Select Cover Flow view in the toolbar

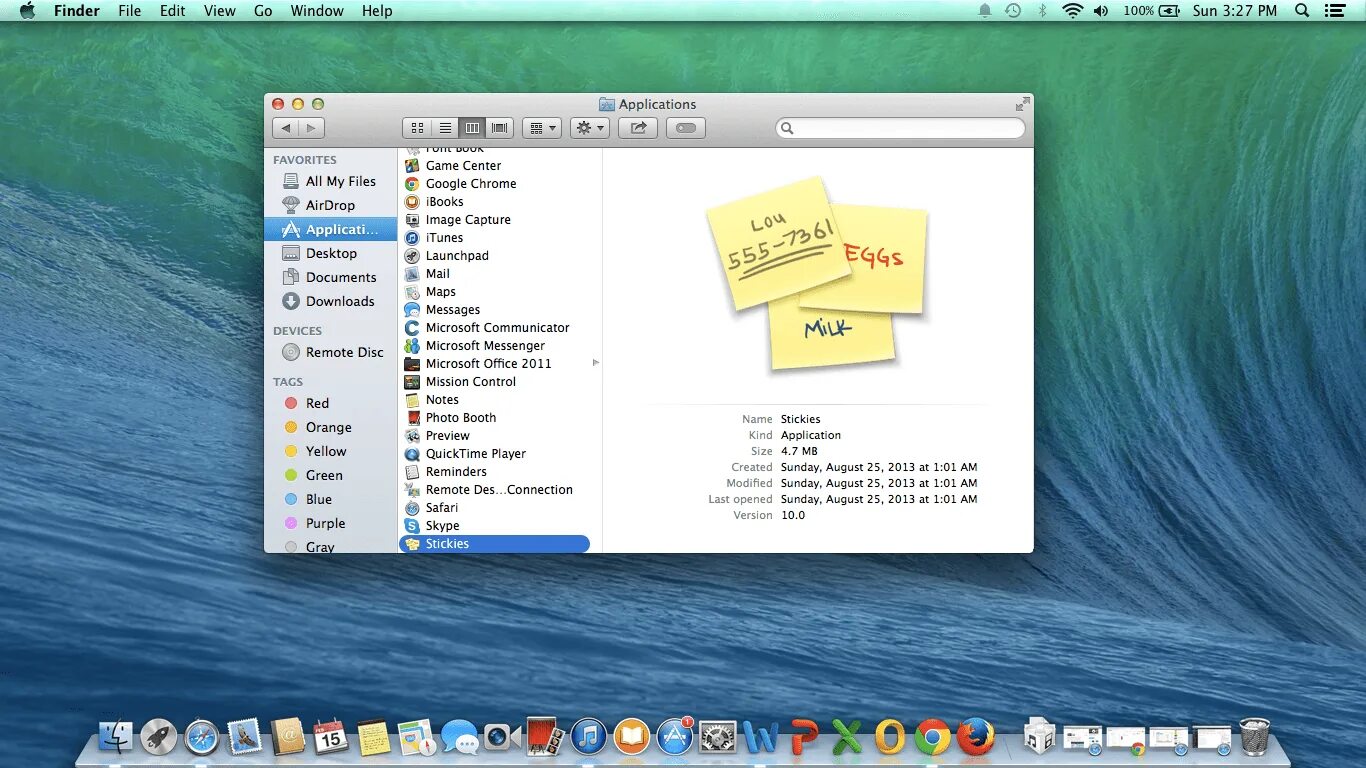(498, 127)
